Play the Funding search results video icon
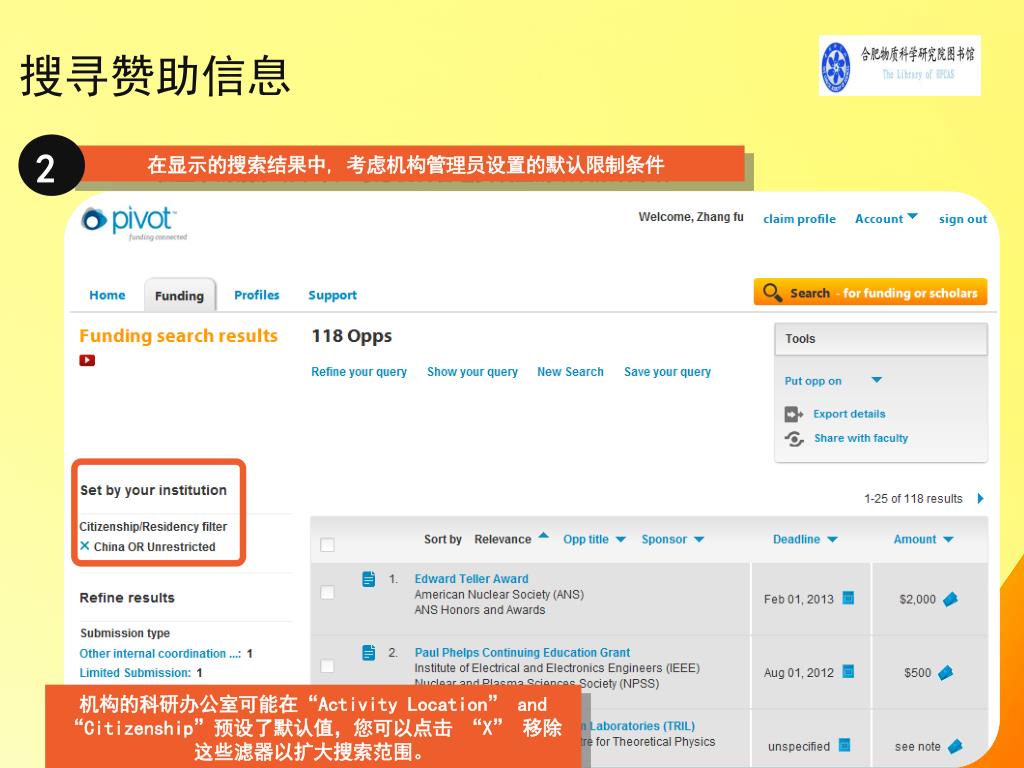1024x768 pixels. pos(87,360)
